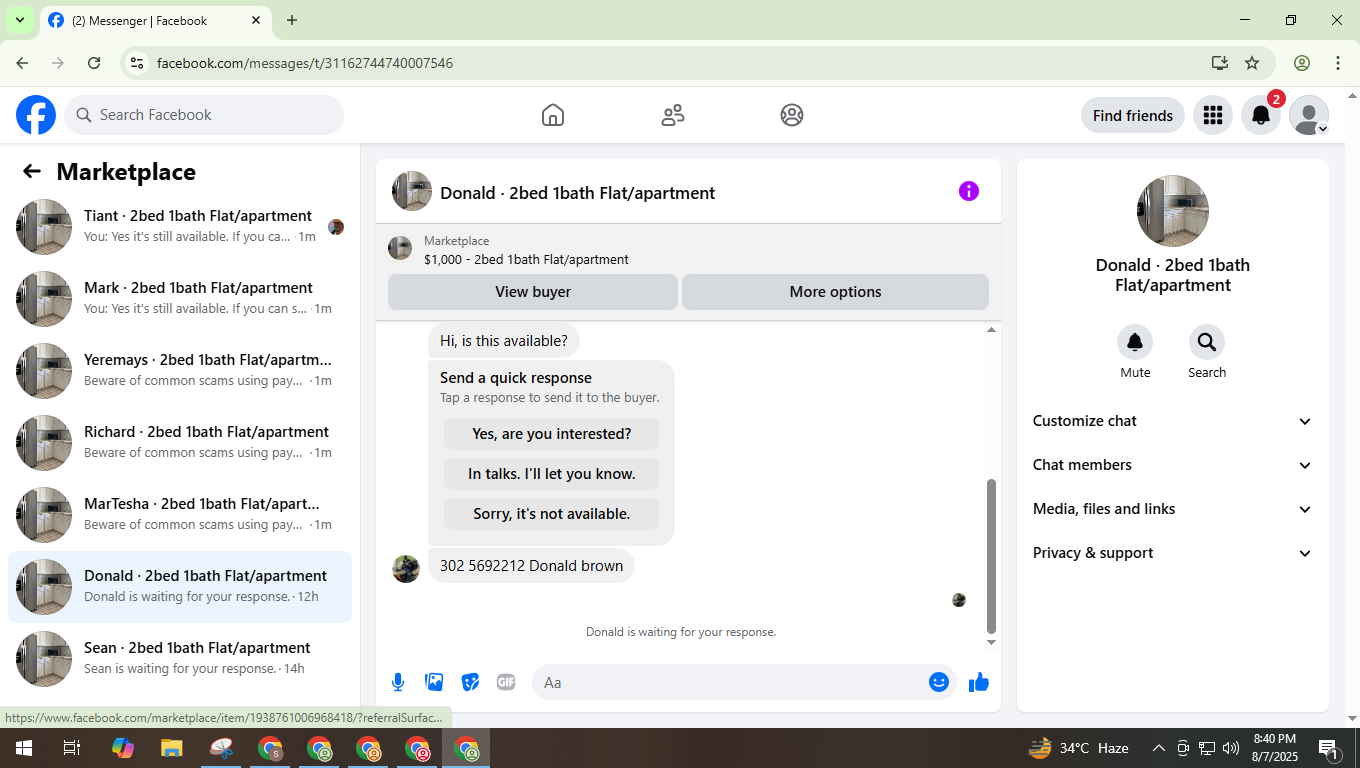Screen dimensions: 1360x768
Task: Open the Facebook menu grid icon
Action: (1213, 115)
